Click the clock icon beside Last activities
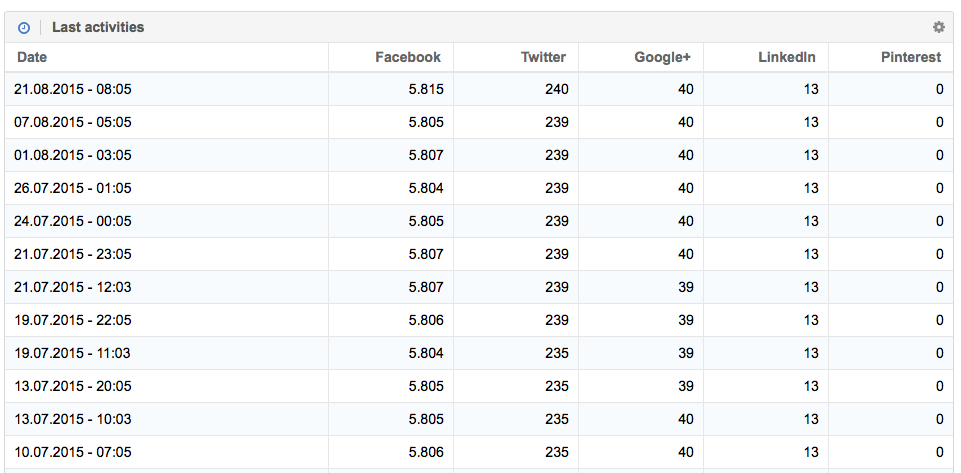Image resolution: width=961 pixels, height=473 pixels. click(24, 28)
